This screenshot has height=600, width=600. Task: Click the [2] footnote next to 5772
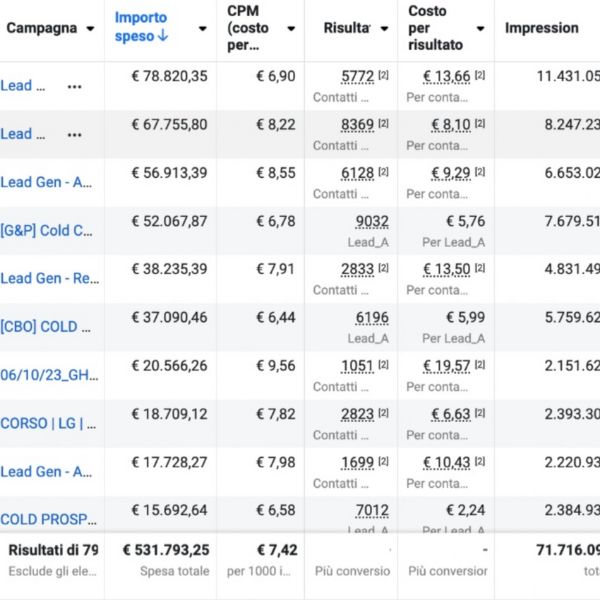click(x=383, y=75)
